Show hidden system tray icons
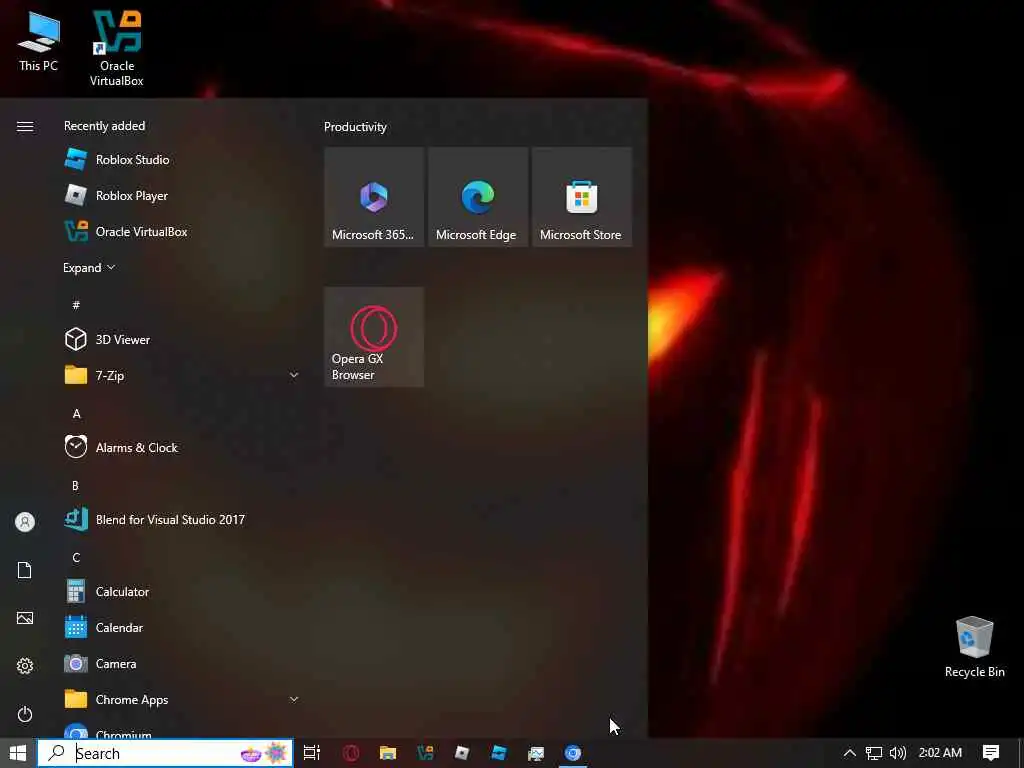 pyautogui.click(x=850, y=753)
